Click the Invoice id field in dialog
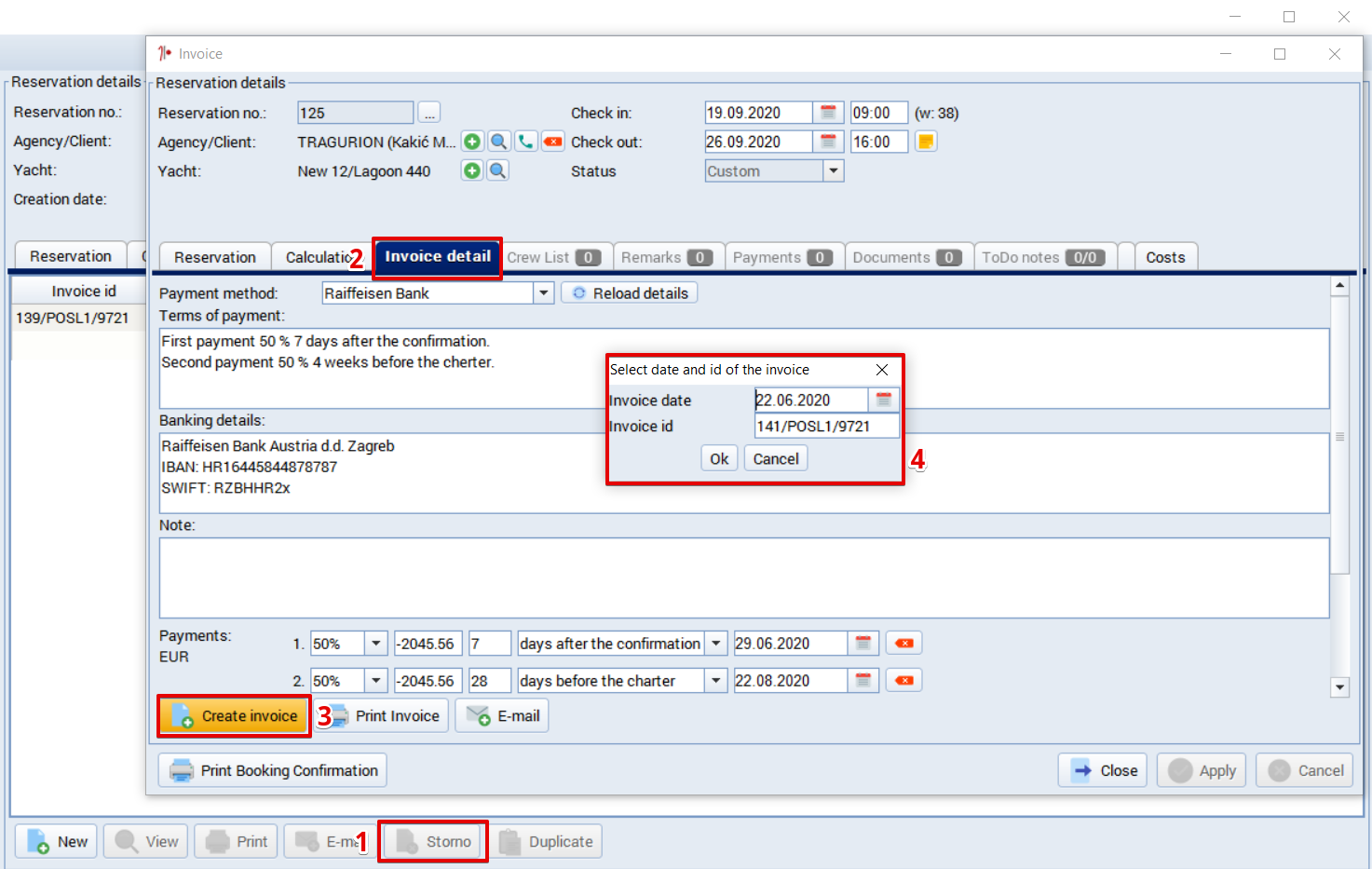The width and height of the screenshot is (1372, 869). tap(827, 426)
